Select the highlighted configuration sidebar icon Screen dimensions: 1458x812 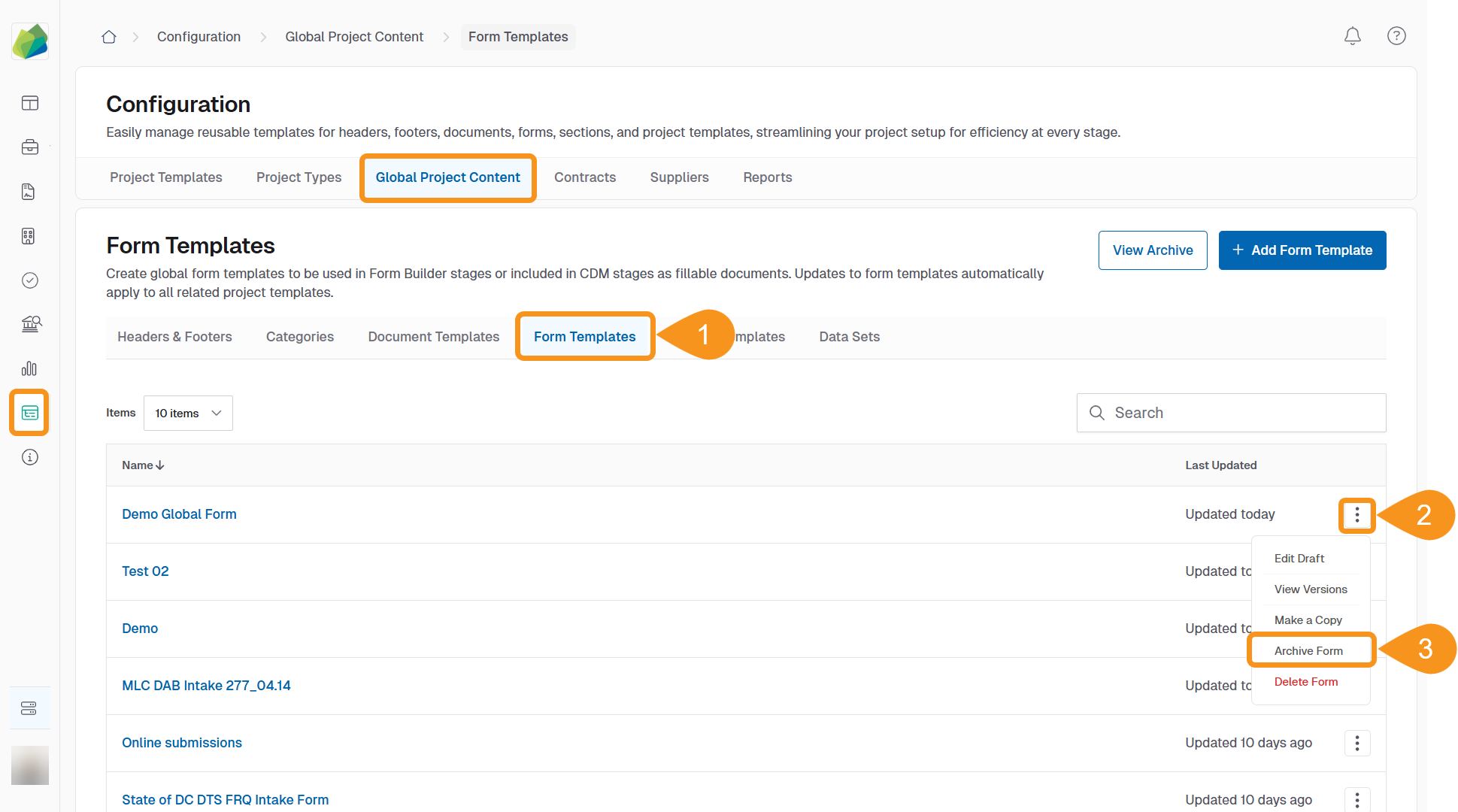click(x=30, y=413)
